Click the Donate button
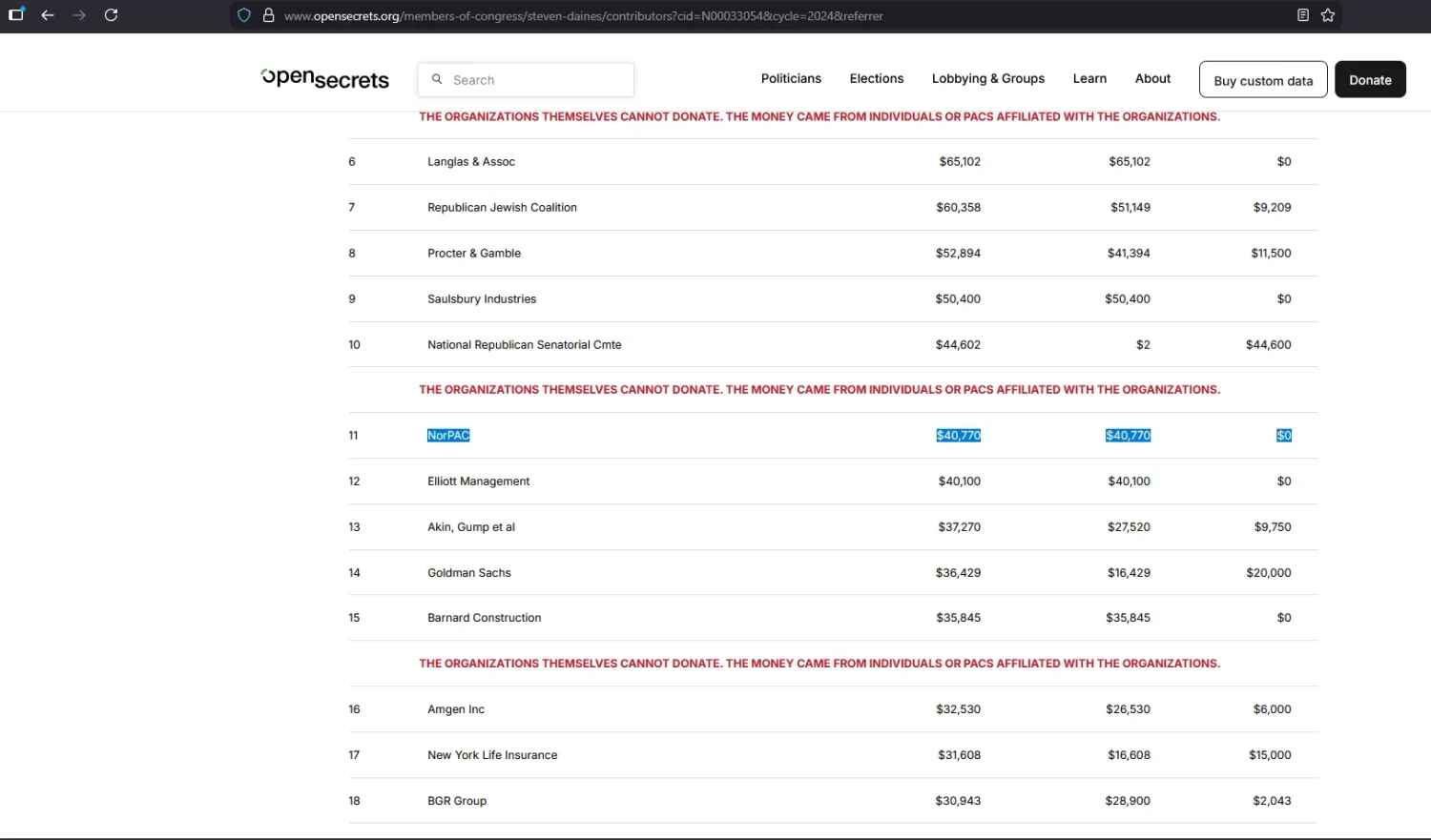The height and width of the screenshot is (840, 1431). 1370,80
